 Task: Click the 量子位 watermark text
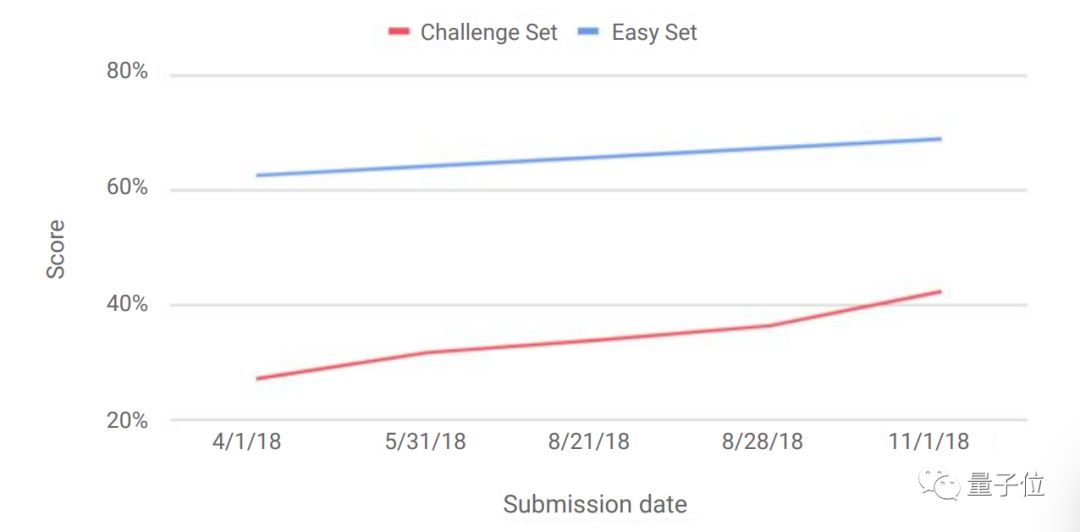(1006, 486)
